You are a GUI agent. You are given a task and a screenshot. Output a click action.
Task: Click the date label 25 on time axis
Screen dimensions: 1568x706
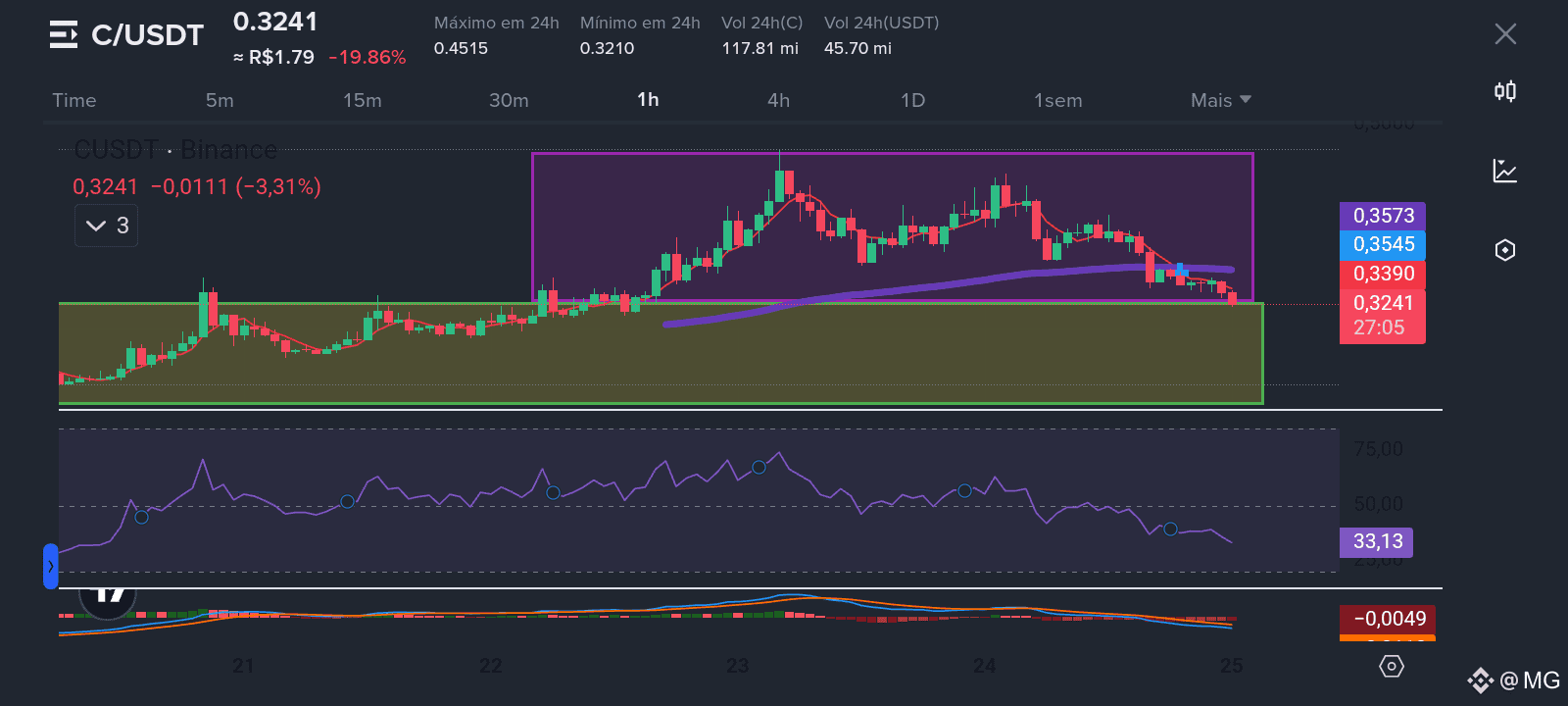point(1231,666)
